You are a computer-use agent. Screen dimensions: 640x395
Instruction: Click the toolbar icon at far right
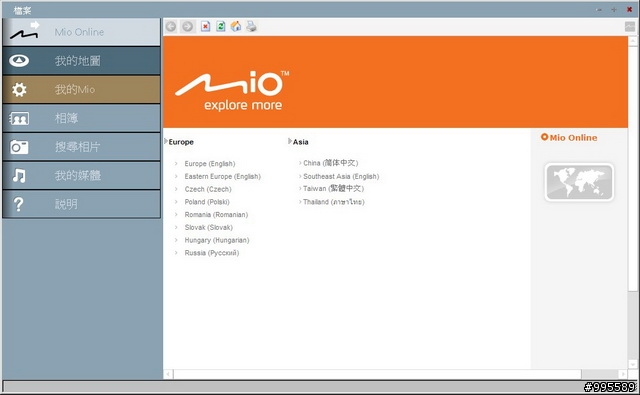point(630,27)
